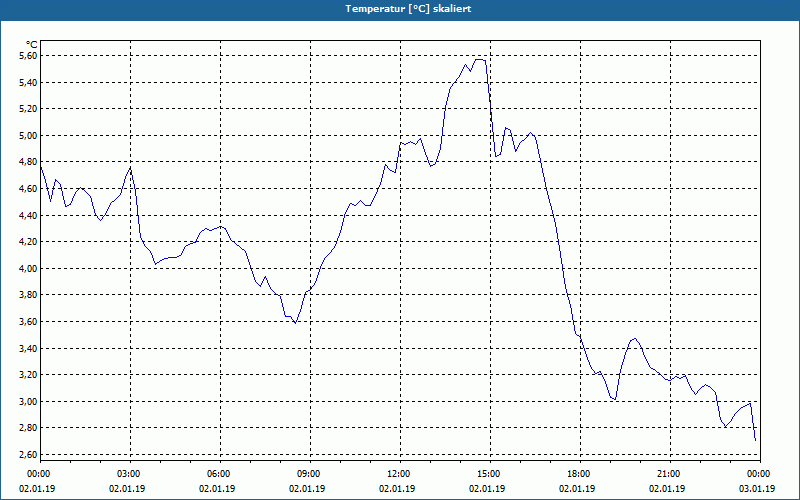Select the 5,60 y-axis value
The height and width of the screenshot is (500, 800).
(28, 56)
